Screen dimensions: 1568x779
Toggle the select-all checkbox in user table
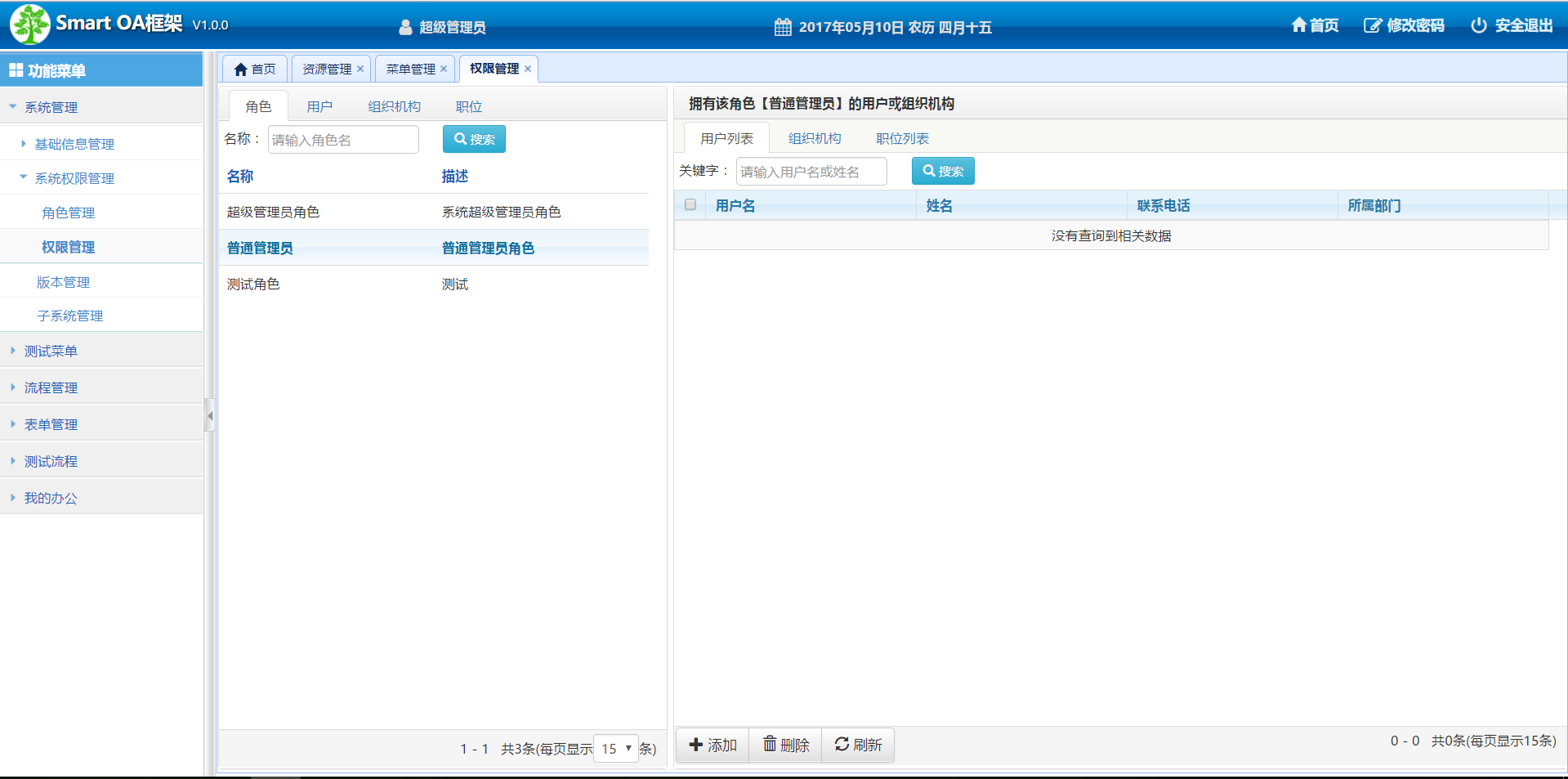pyautogui.click(x=690, y=205)
